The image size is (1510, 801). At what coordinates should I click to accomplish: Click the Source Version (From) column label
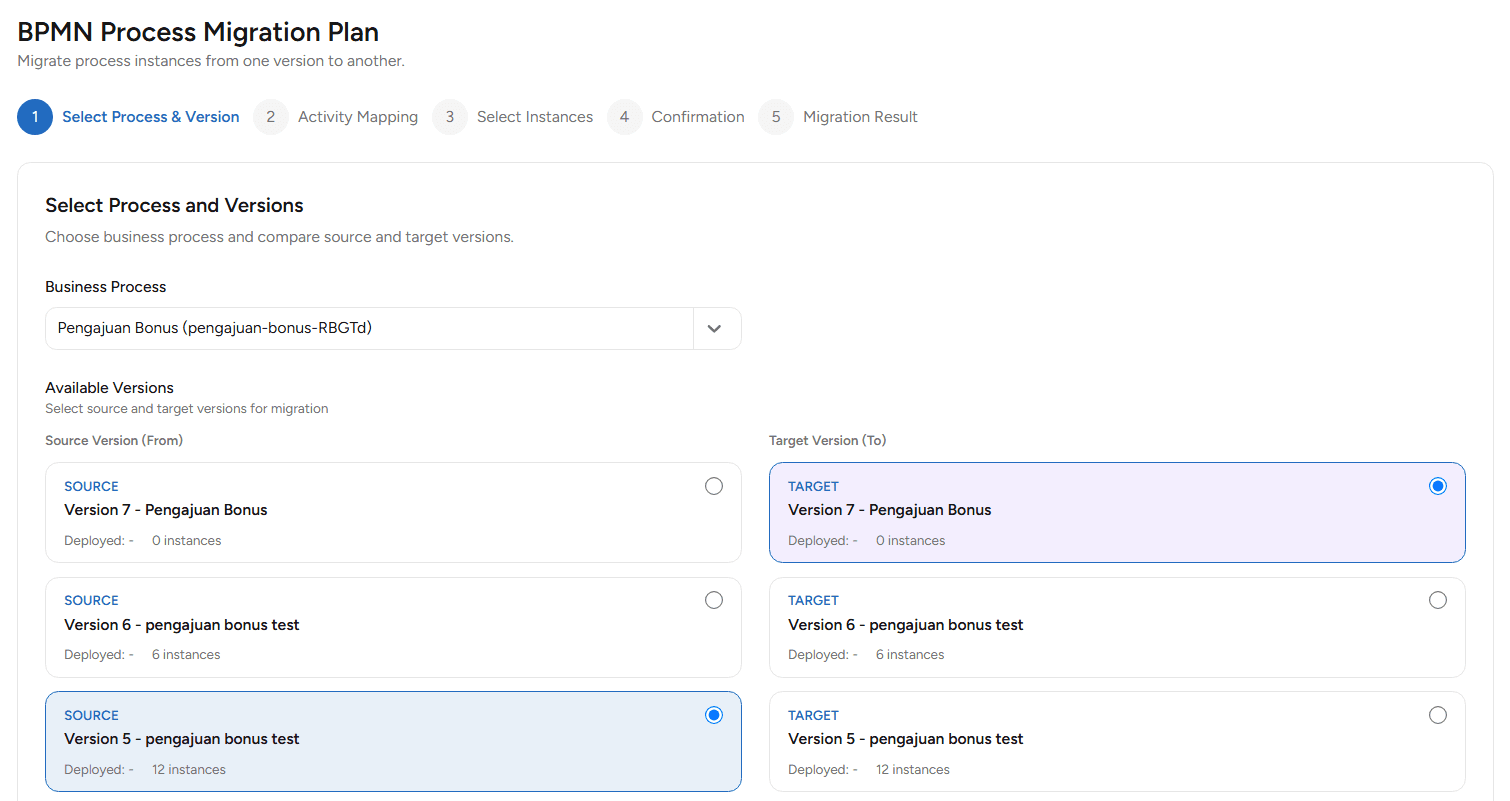[x=114, y=440]
